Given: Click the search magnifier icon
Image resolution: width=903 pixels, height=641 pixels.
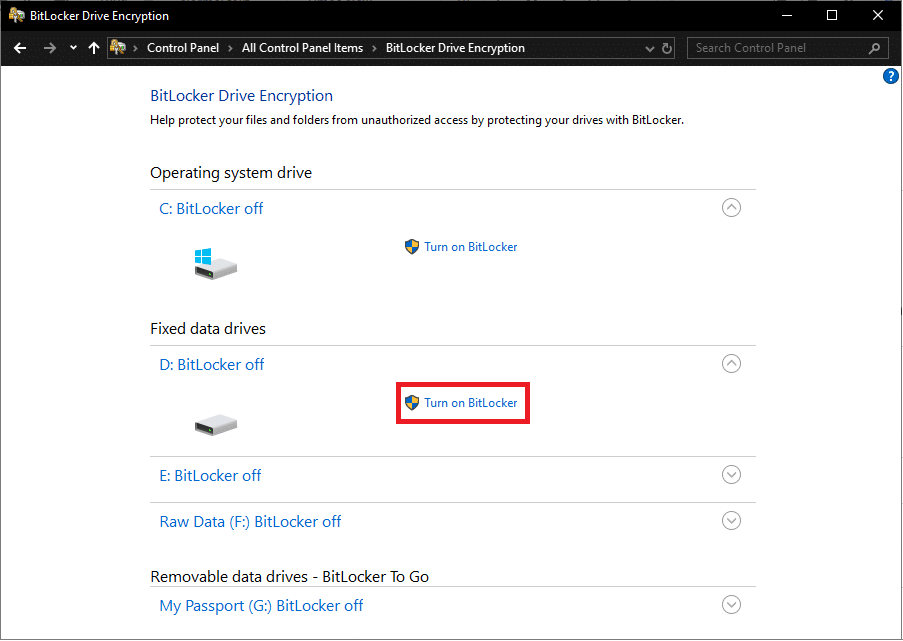Looking at the screenshot, I should (x=874, y=47).
